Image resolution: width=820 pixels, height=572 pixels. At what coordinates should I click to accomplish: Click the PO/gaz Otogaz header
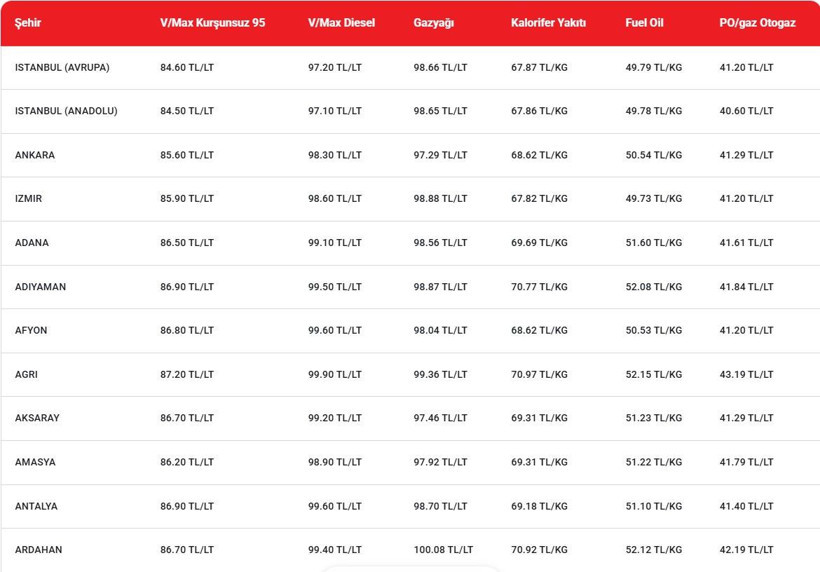click(757, 23)
